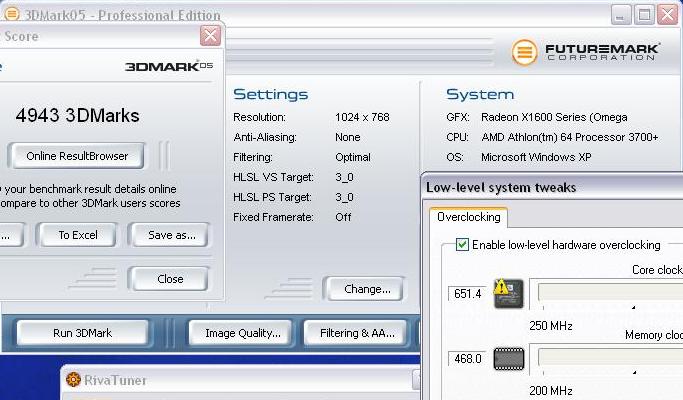Close the 3DMark05 main window
The height and width of the screenshot is (400, 683).
pos(667,14)
